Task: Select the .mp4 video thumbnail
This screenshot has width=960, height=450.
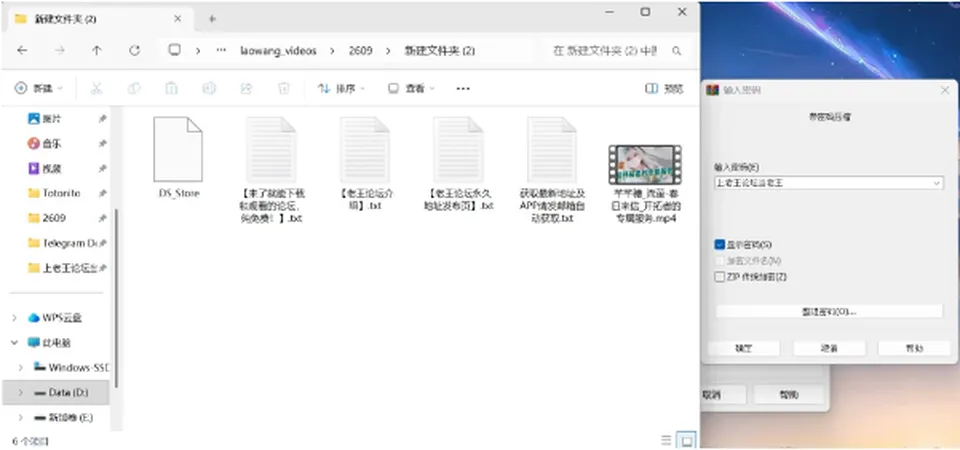Action: coord(645,165)
